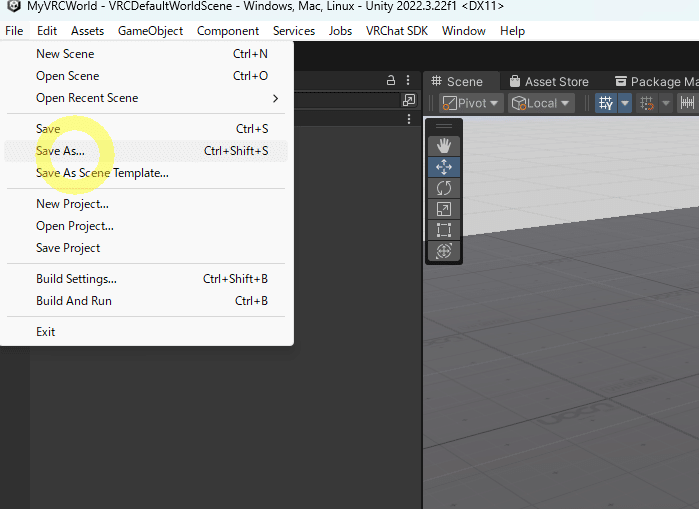Image resolution: width=699 pixels, height=509 pixels.
Task: Choose Exit from the File menu
Action: (146, 332)
